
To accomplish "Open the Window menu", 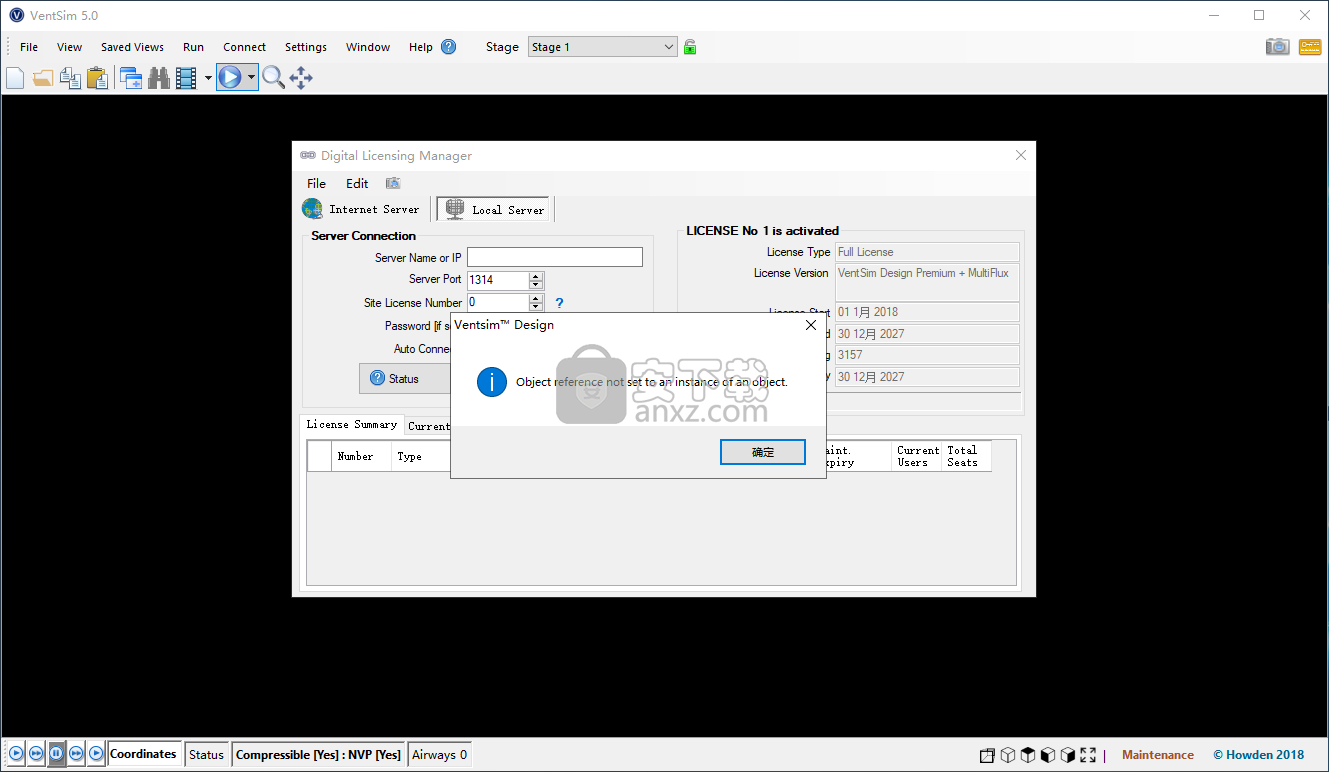I will tap(368, 47).
